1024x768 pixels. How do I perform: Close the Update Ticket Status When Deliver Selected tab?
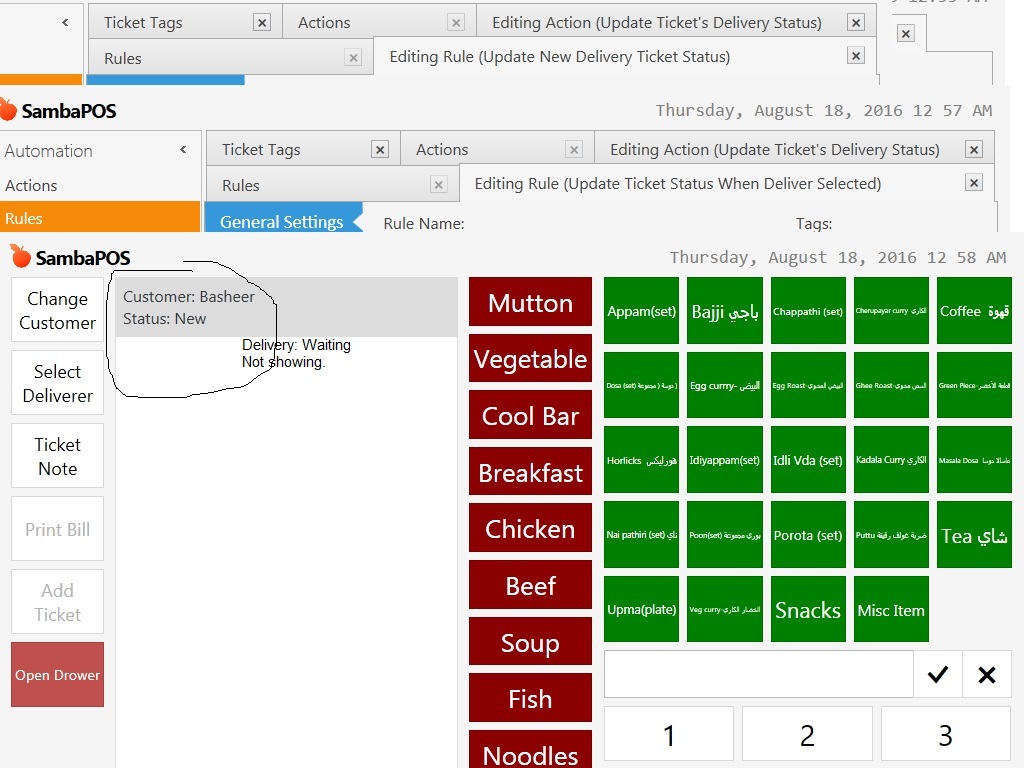point(974,183)
